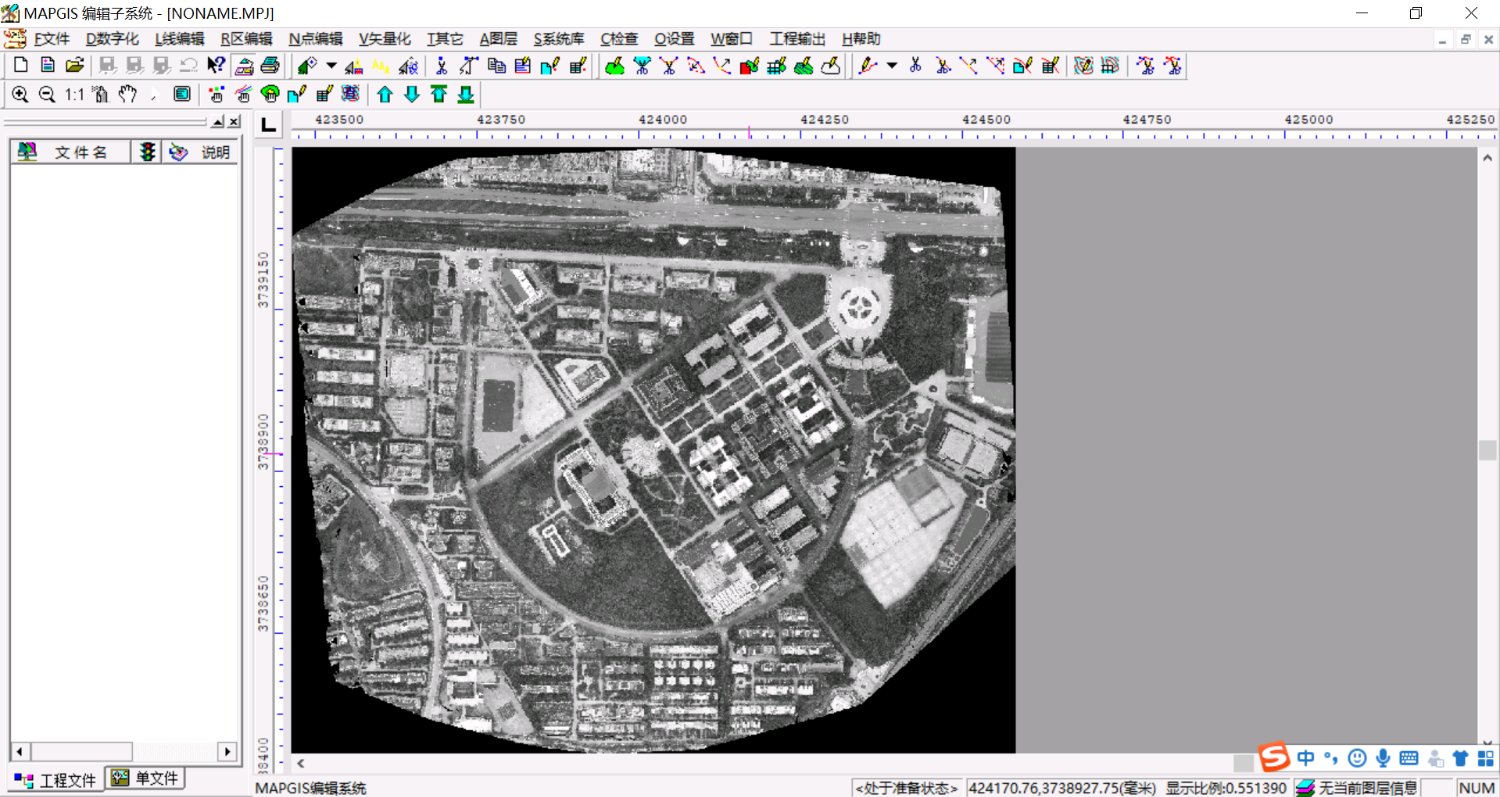Select the zoom in magnifier tool

20,95
